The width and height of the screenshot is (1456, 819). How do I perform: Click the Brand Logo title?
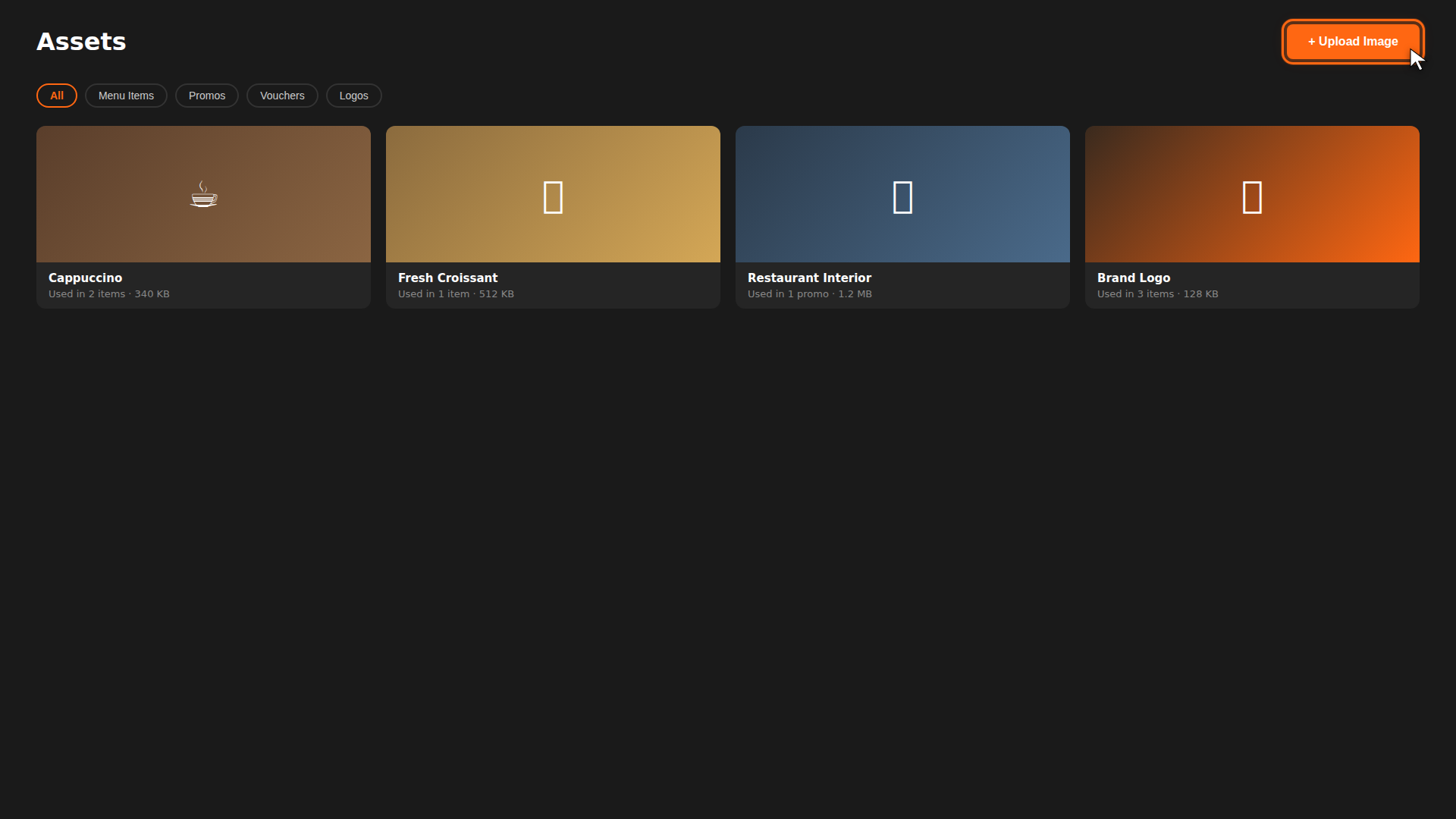[x=1133, y=278]
